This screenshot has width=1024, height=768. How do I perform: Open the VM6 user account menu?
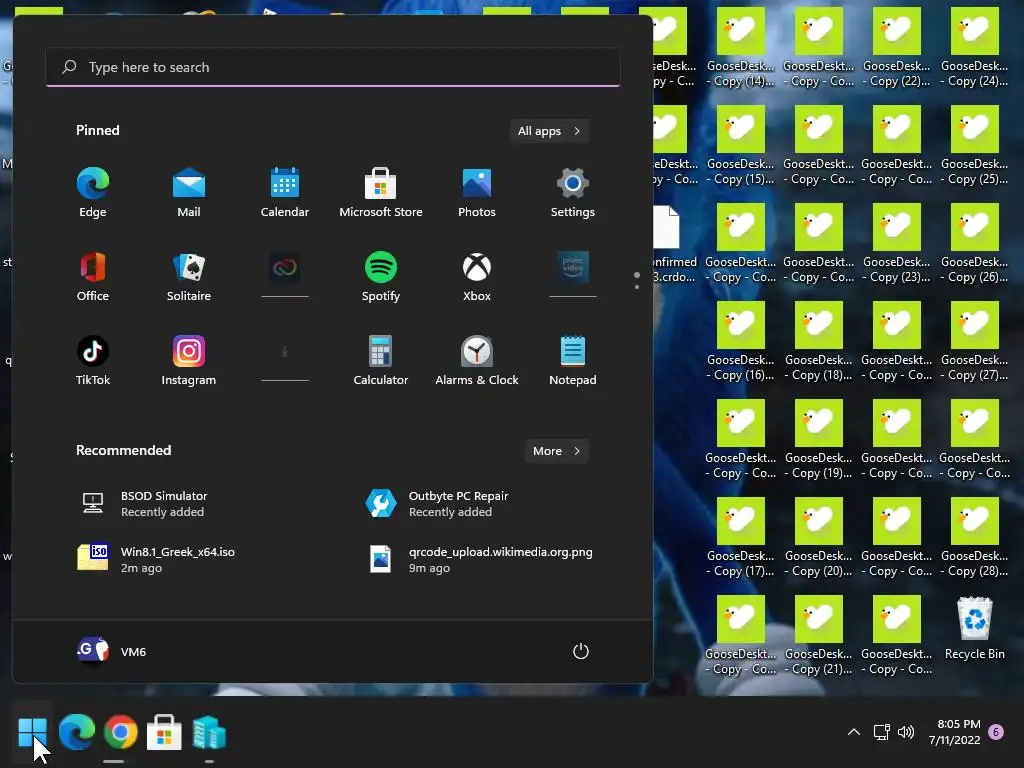(x=112, y=651)
